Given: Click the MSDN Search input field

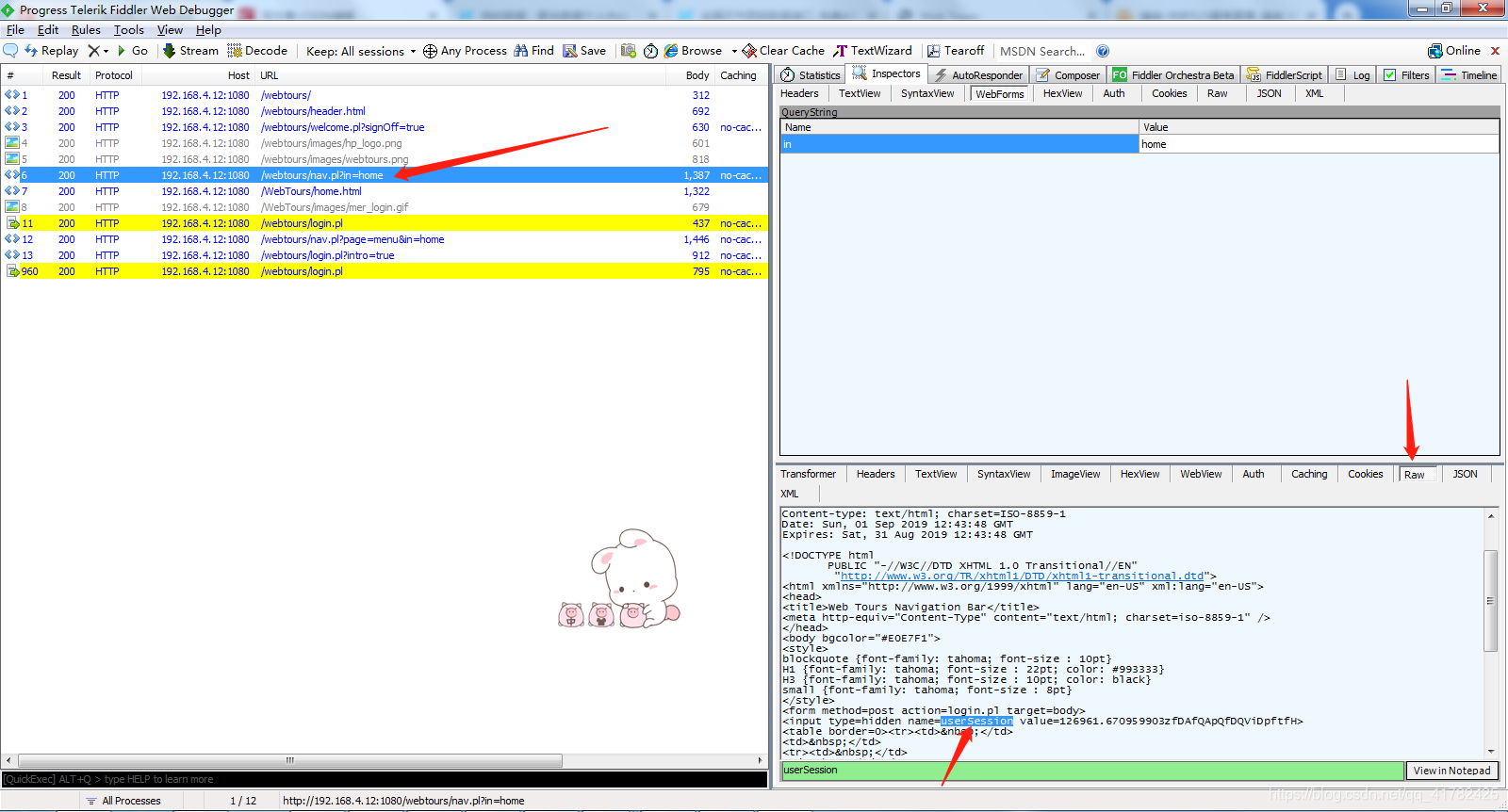Looking at the screenshot, I should [1042, 51].
